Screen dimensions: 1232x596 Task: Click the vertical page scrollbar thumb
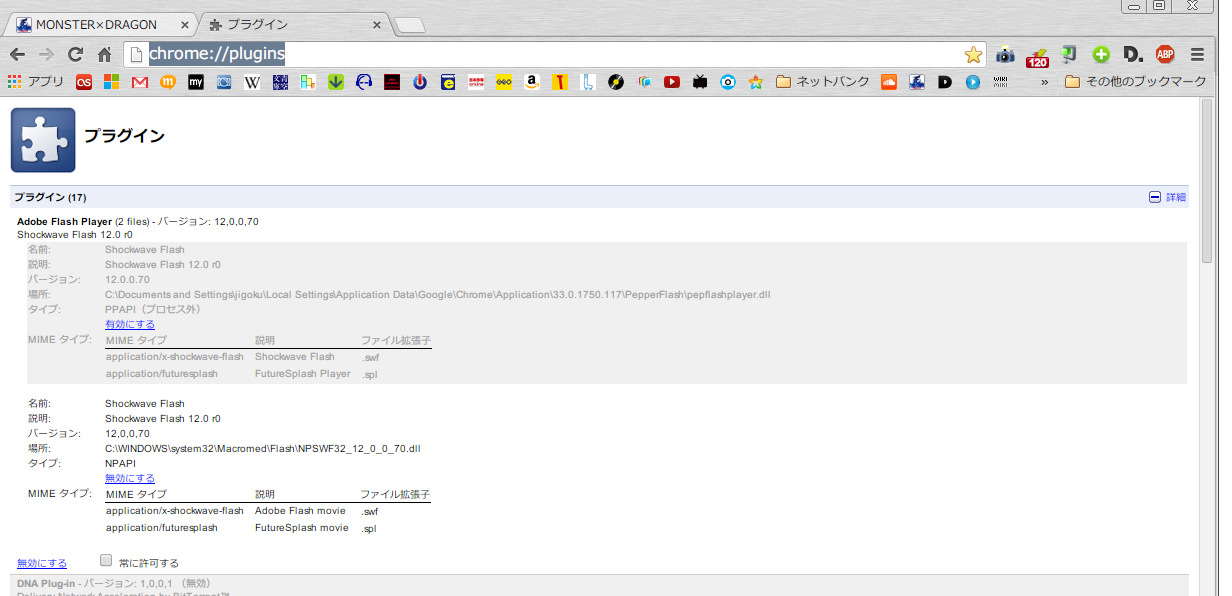pos(1209,180)
